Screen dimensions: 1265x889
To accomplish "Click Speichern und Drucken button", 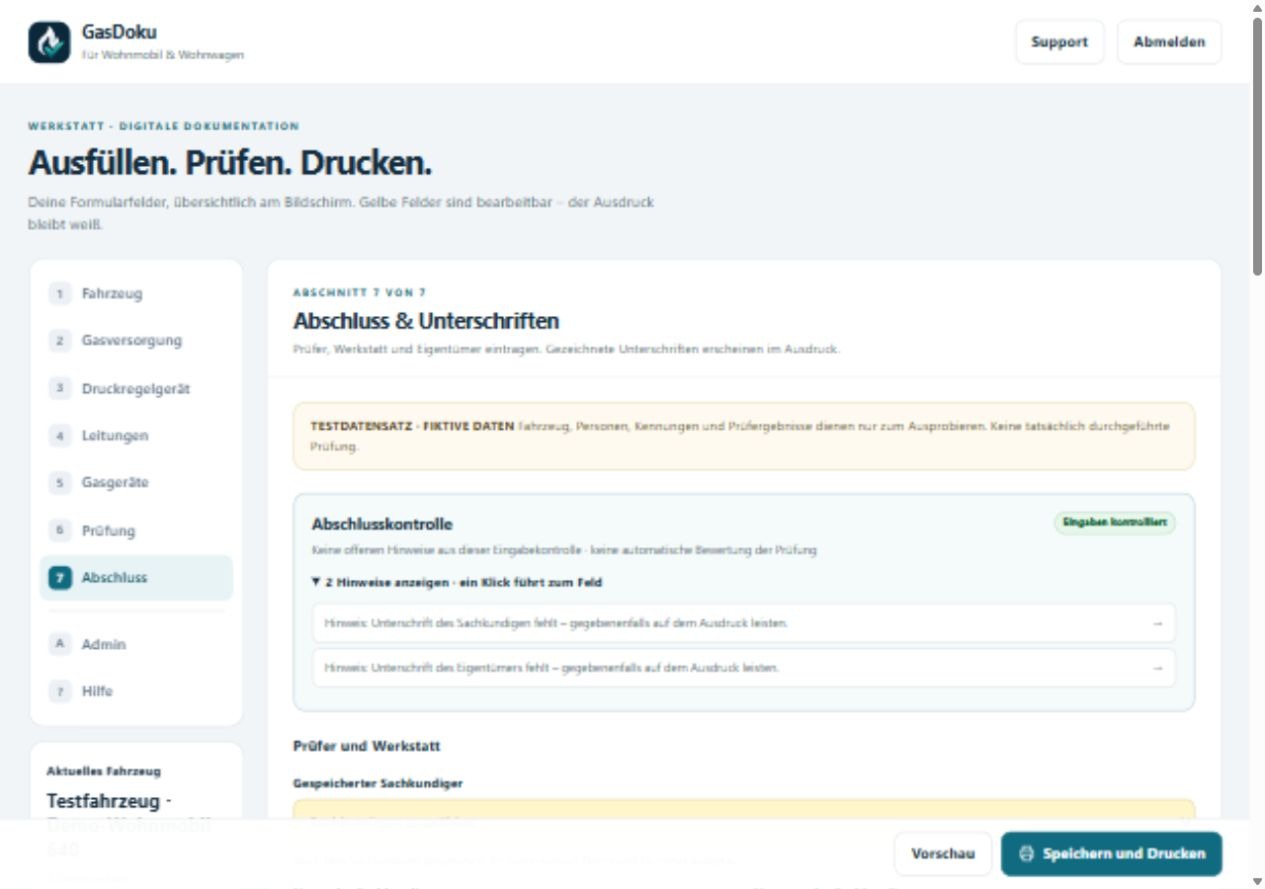I will [x=1111, y=854].
